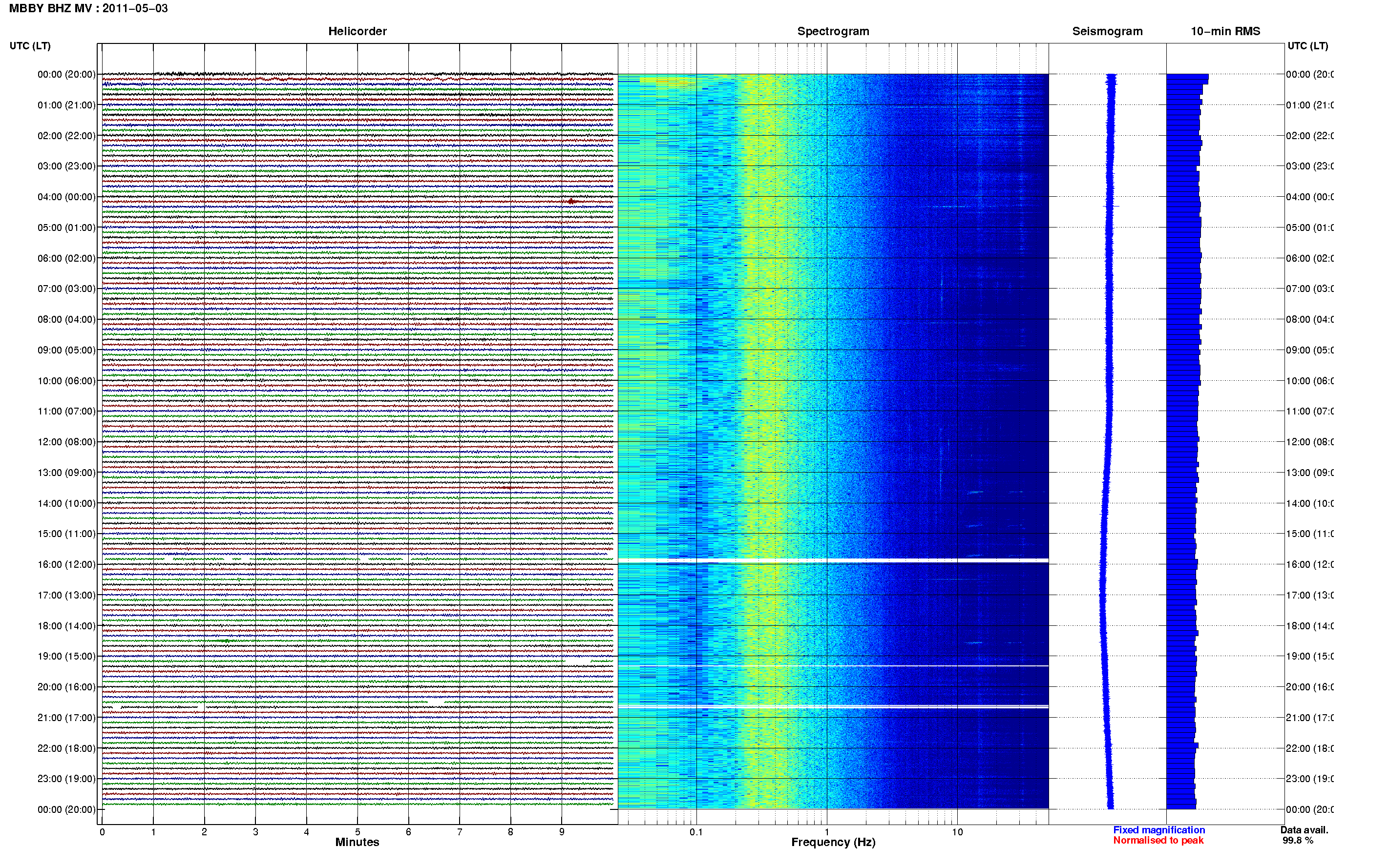
Task: Click the '10' frequency tick label
Action: pos(957,832)
